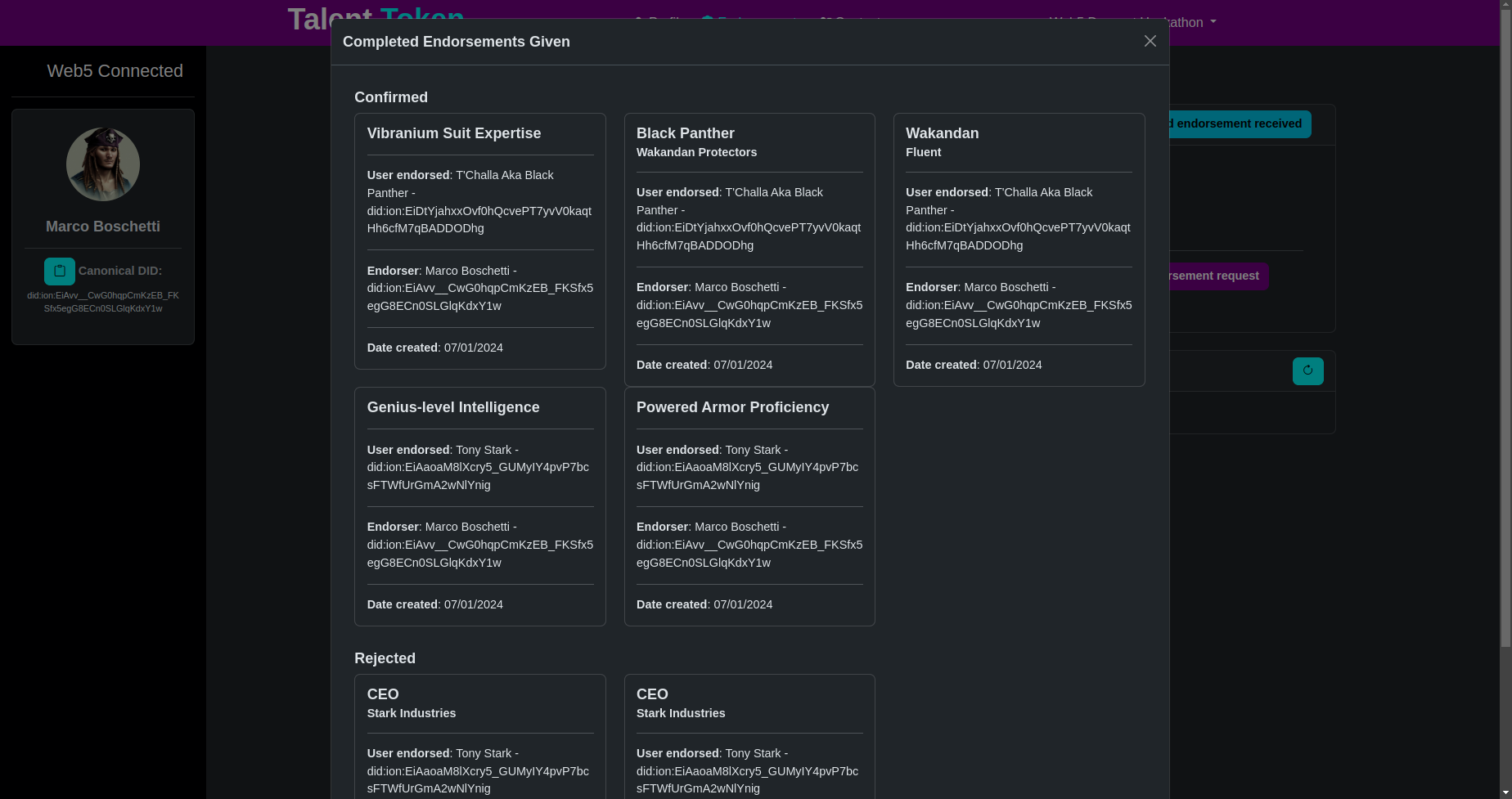The height and width of the screenshot is (799, 1512).
Task: Click the page's vertical scrollbar thumb
Action: coord(1505,330)
